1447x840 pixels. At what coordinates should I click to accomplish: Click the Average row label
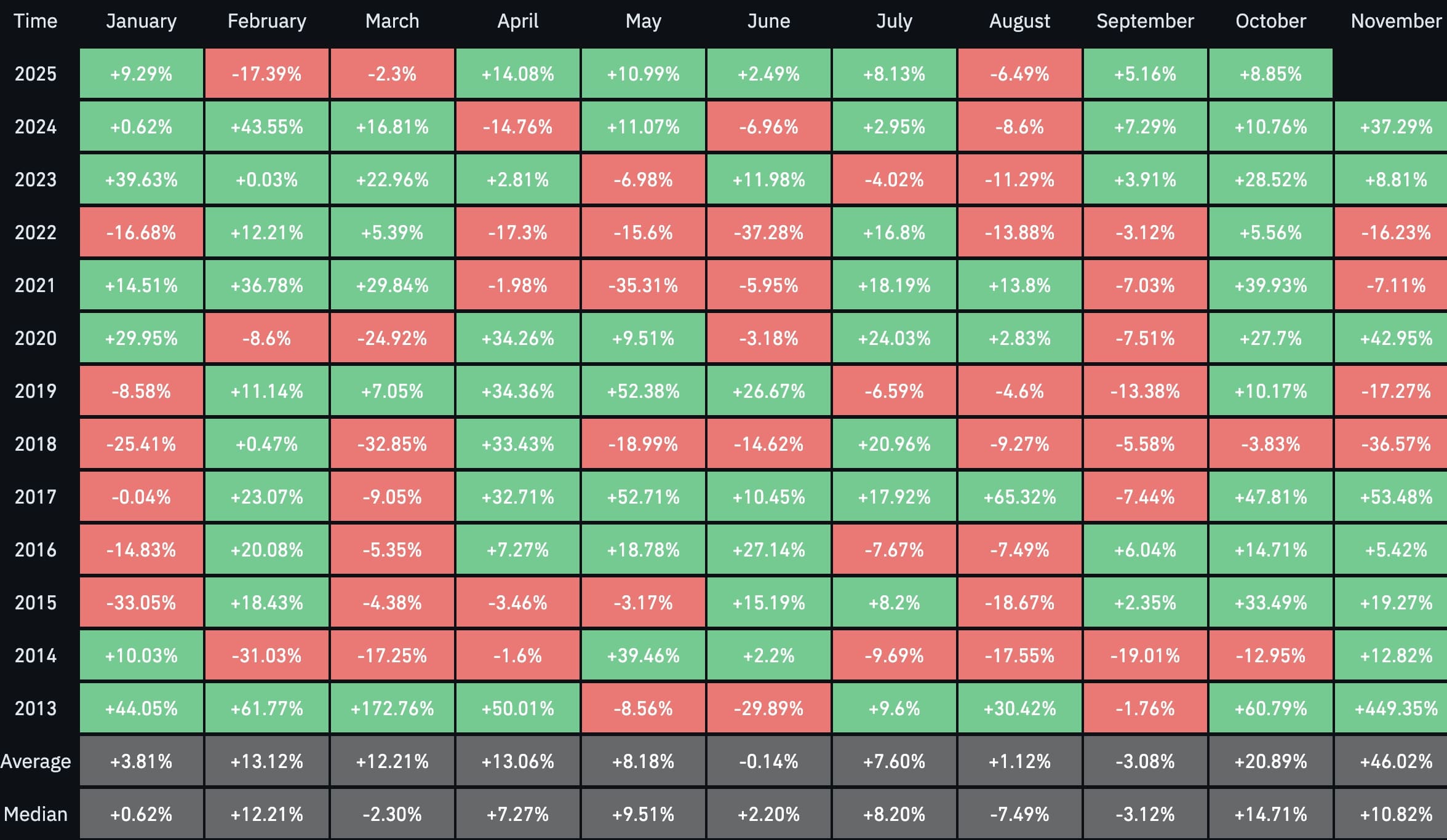[36, 761]
